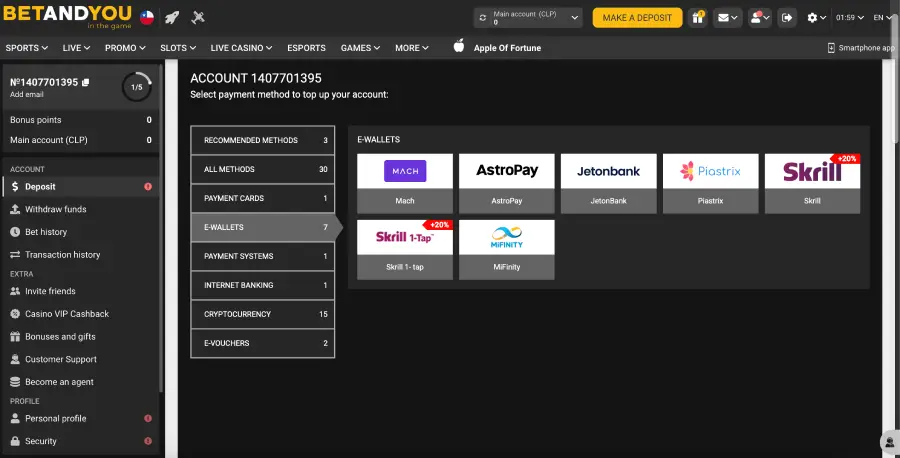Screen dimensions: 900x458
Task: Click the log out arrow icon
Action: pos(787,18)
